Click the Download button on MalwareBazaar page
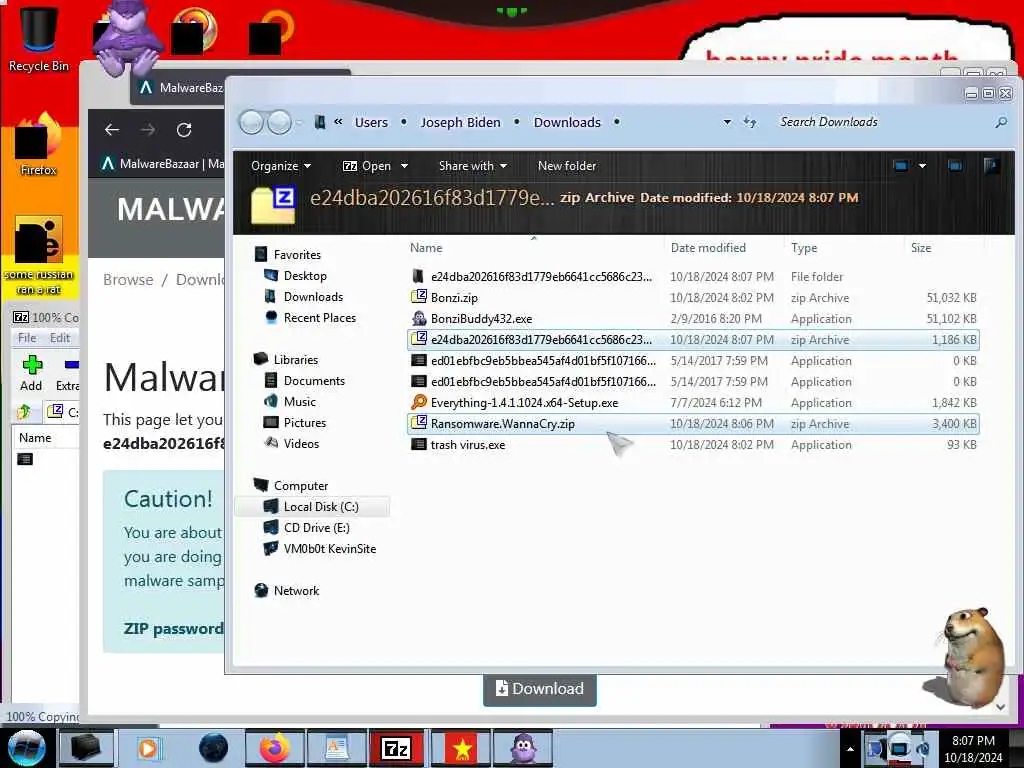 click(x=539, y=690)
